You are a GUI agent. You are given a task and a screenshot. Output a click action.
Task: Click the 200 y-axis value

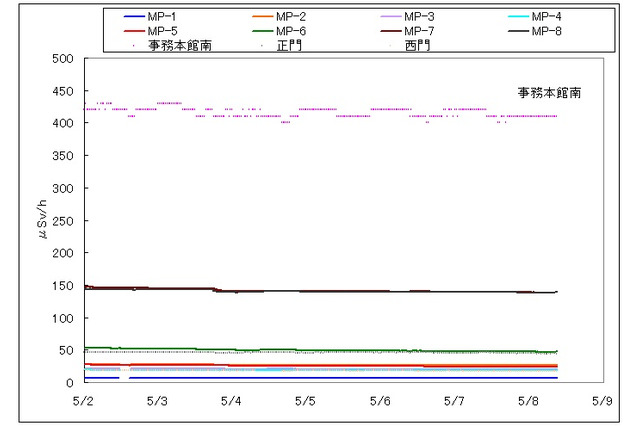63,253
